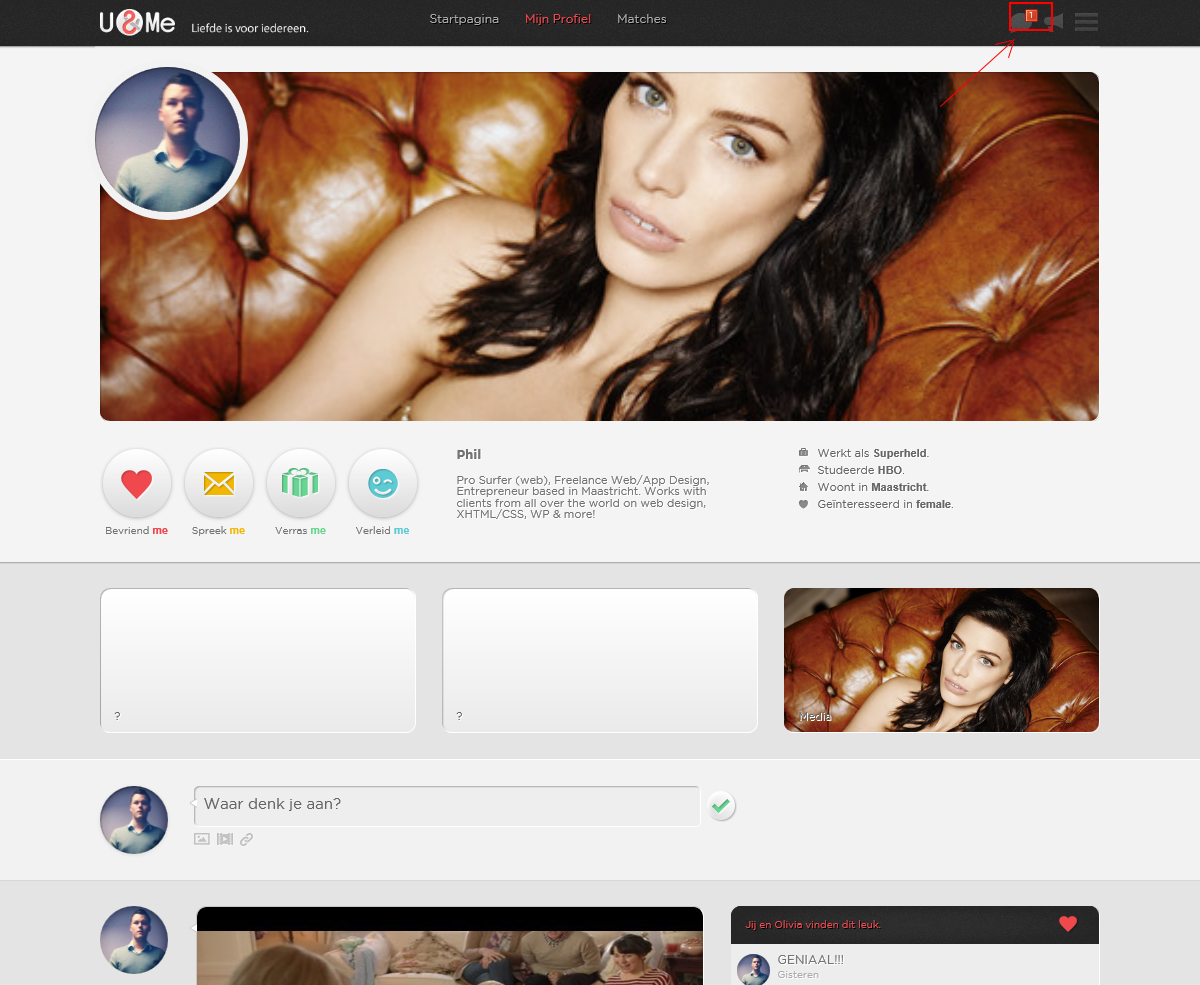The image size is (1200, 985).
Task: Click the 'Waar denk je aan?' field
Action: click(446, 805)
